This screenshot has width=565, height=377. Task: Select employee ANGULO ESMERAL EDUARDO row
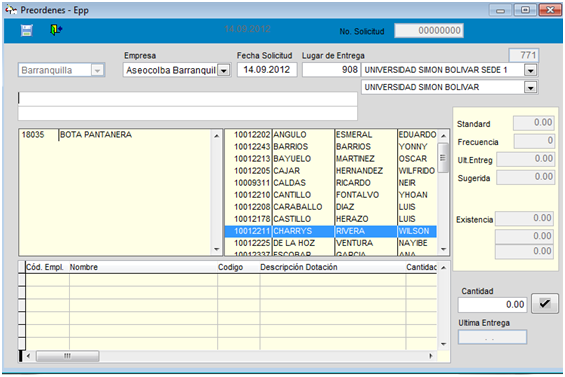pos(331,135)
